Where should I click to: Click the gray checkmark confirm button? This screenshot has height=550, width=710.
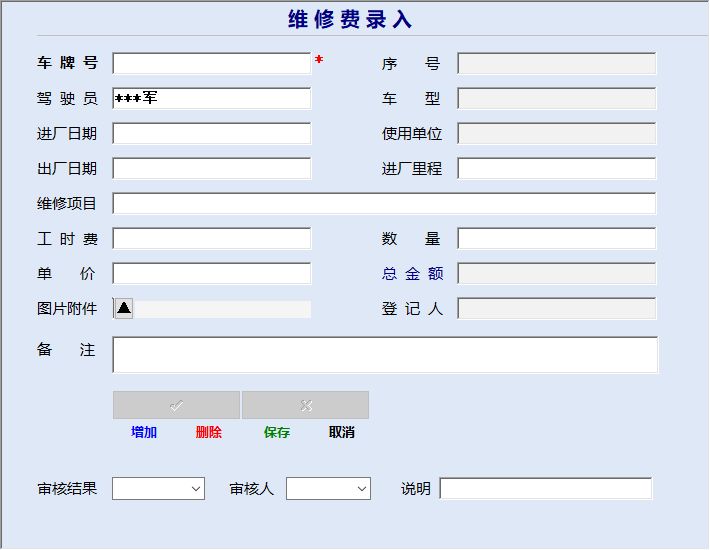click(176, 405)
